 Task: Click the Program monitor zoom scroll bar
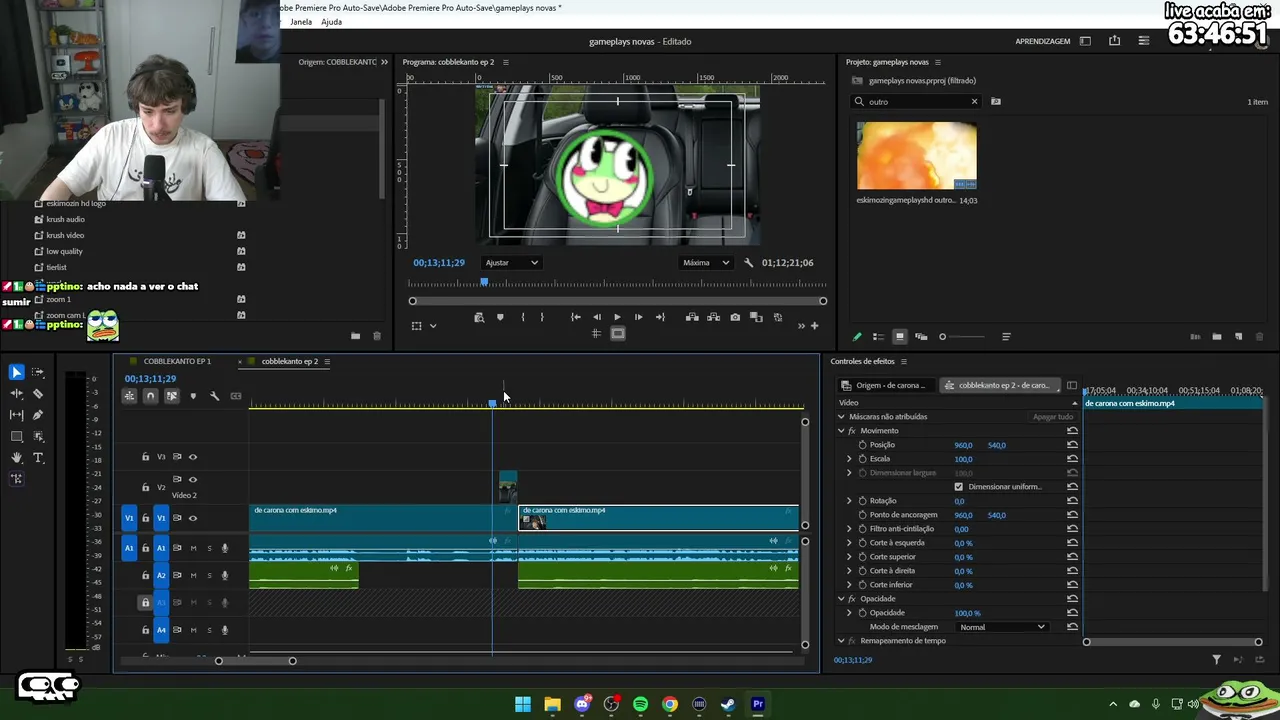pyautogui.click(x=618, y=301)
